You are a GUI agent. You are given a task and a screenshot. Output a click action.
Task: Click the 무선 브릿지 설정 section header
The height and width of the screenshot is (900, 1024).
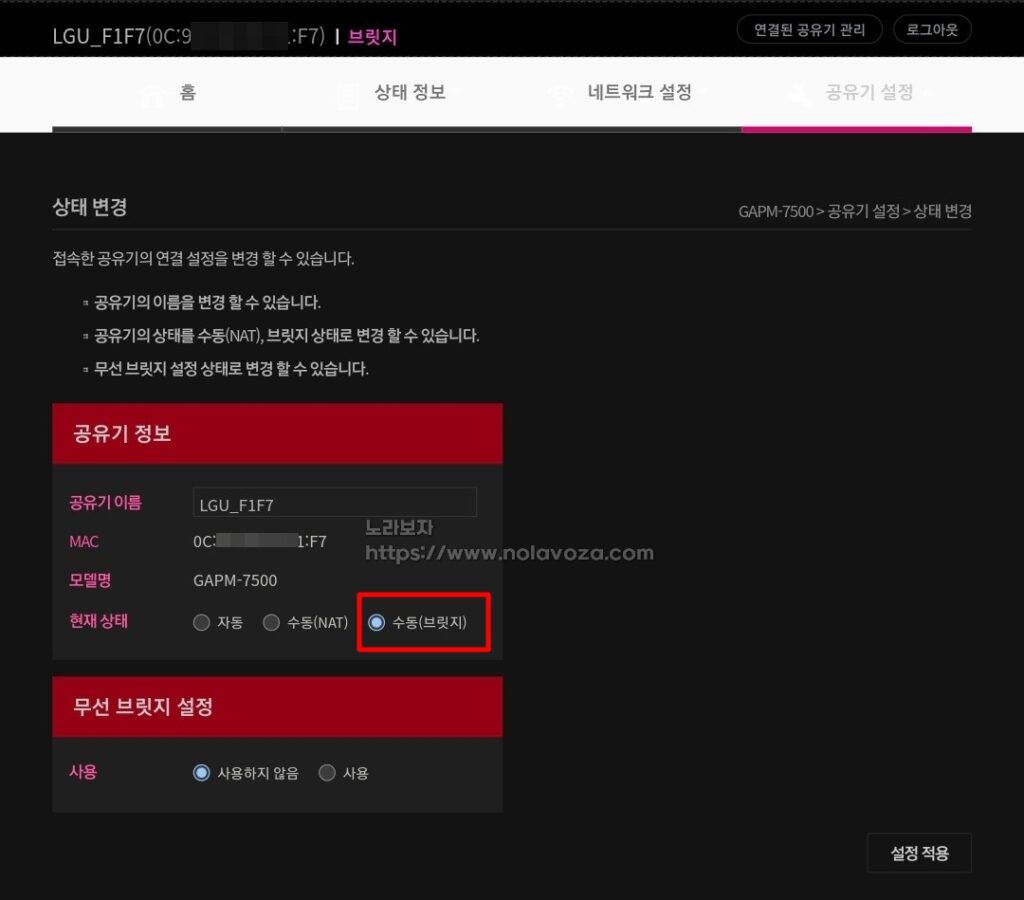pos(278,707)
